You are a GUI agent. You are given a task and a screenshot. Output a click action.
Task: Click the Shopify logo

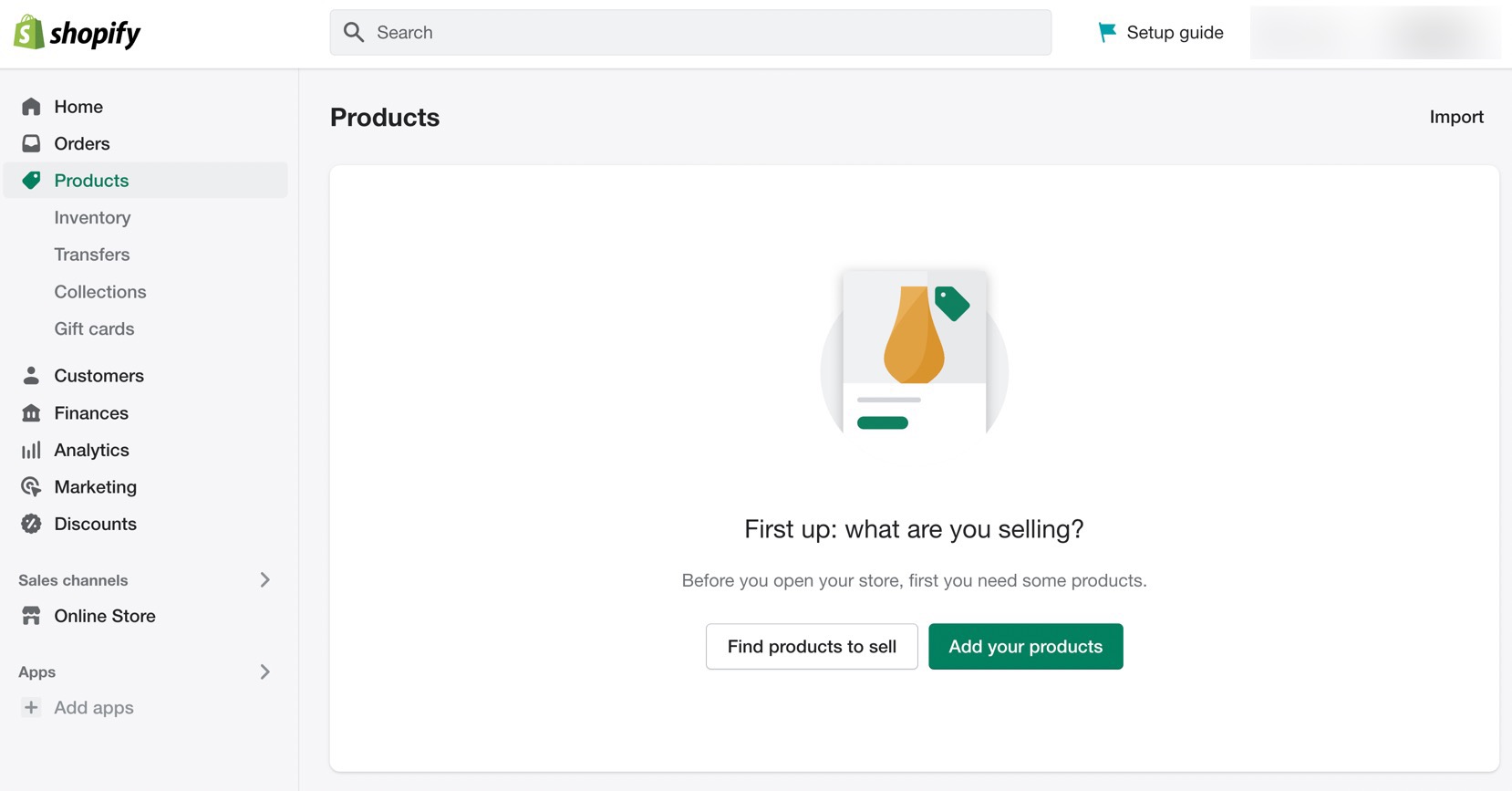78,33
